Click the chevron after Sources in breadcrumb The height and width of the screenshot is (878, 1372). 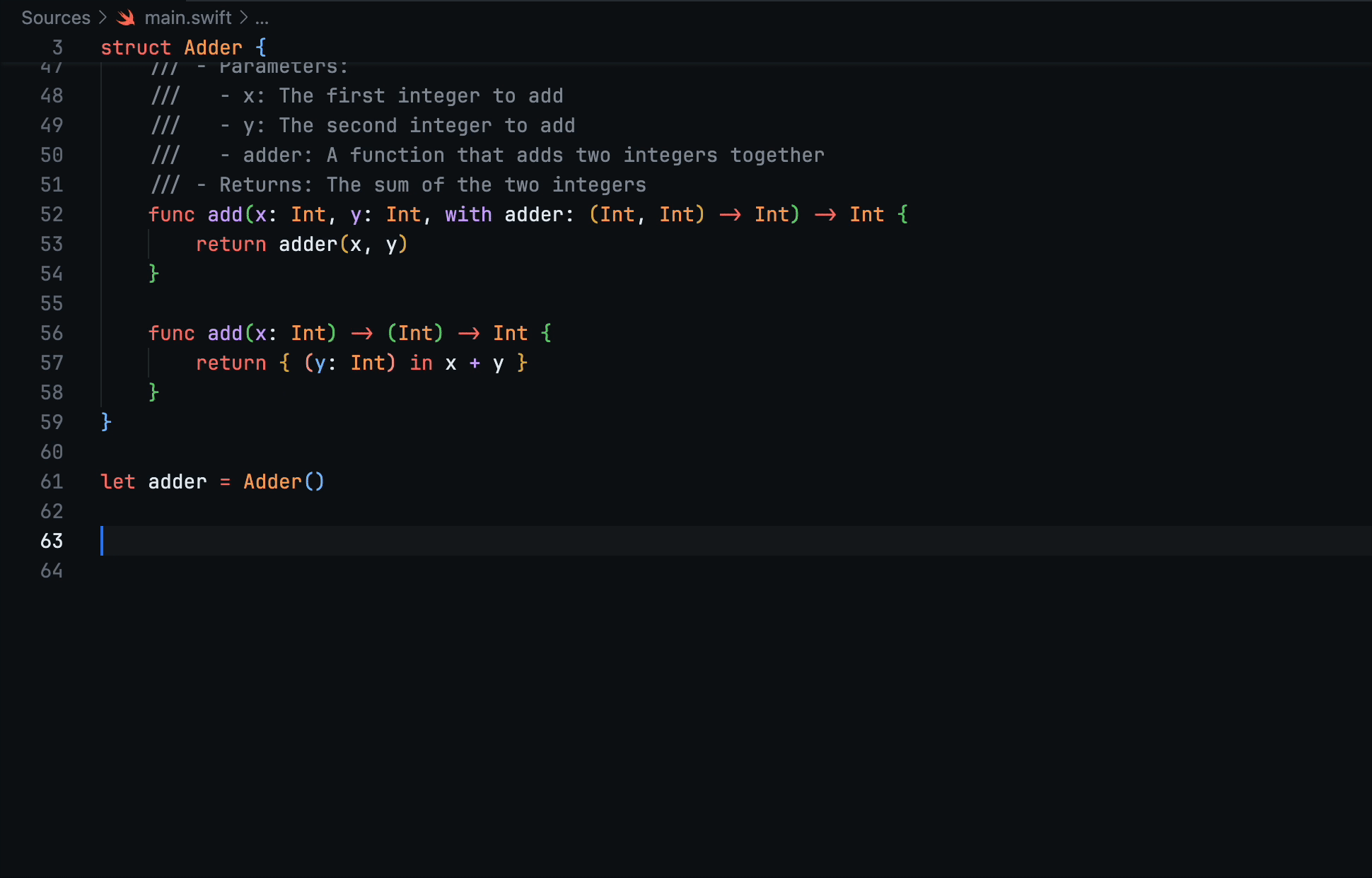[103, 17]
